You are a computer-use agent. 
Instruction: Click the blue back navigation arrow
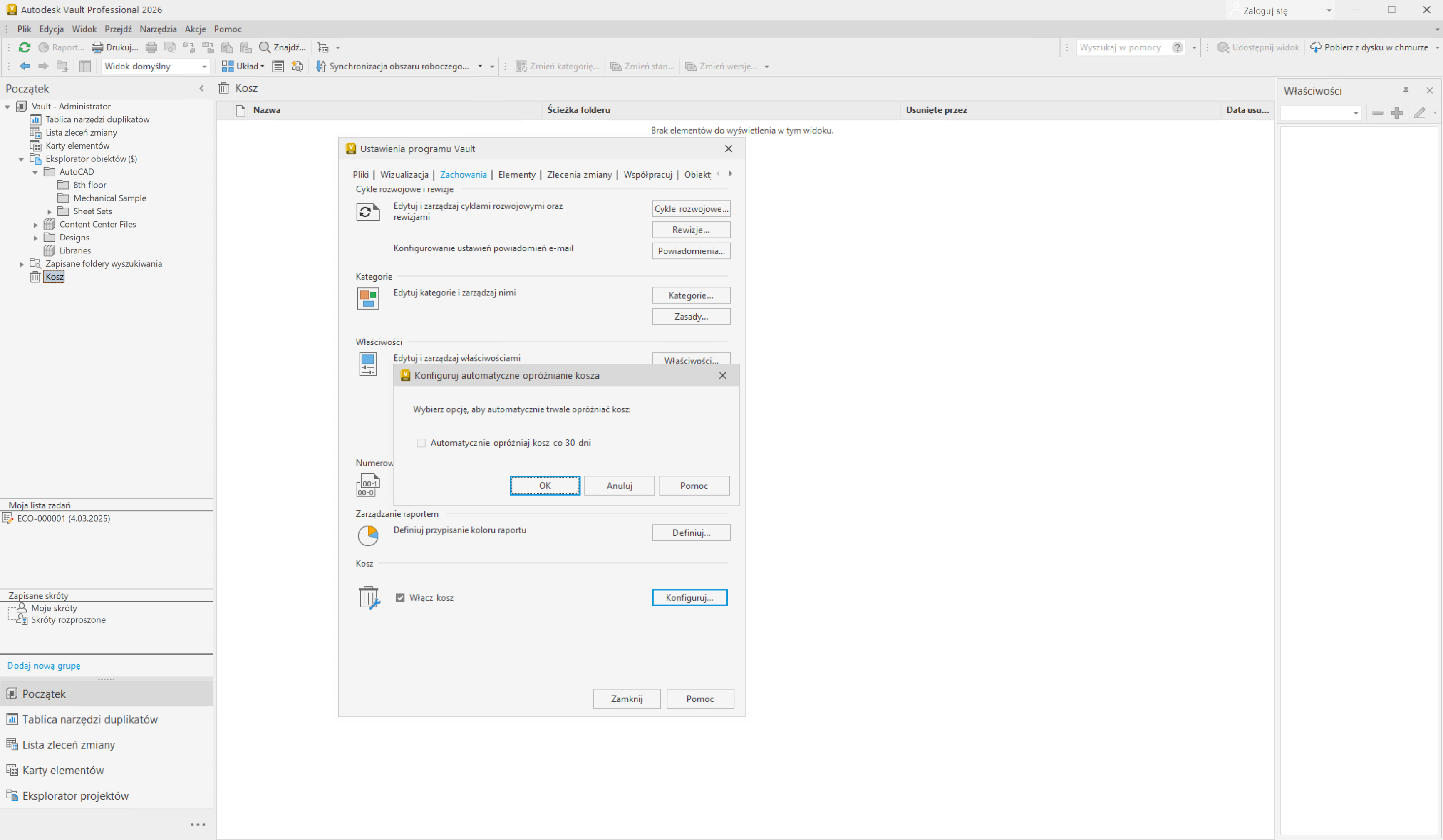25,67
